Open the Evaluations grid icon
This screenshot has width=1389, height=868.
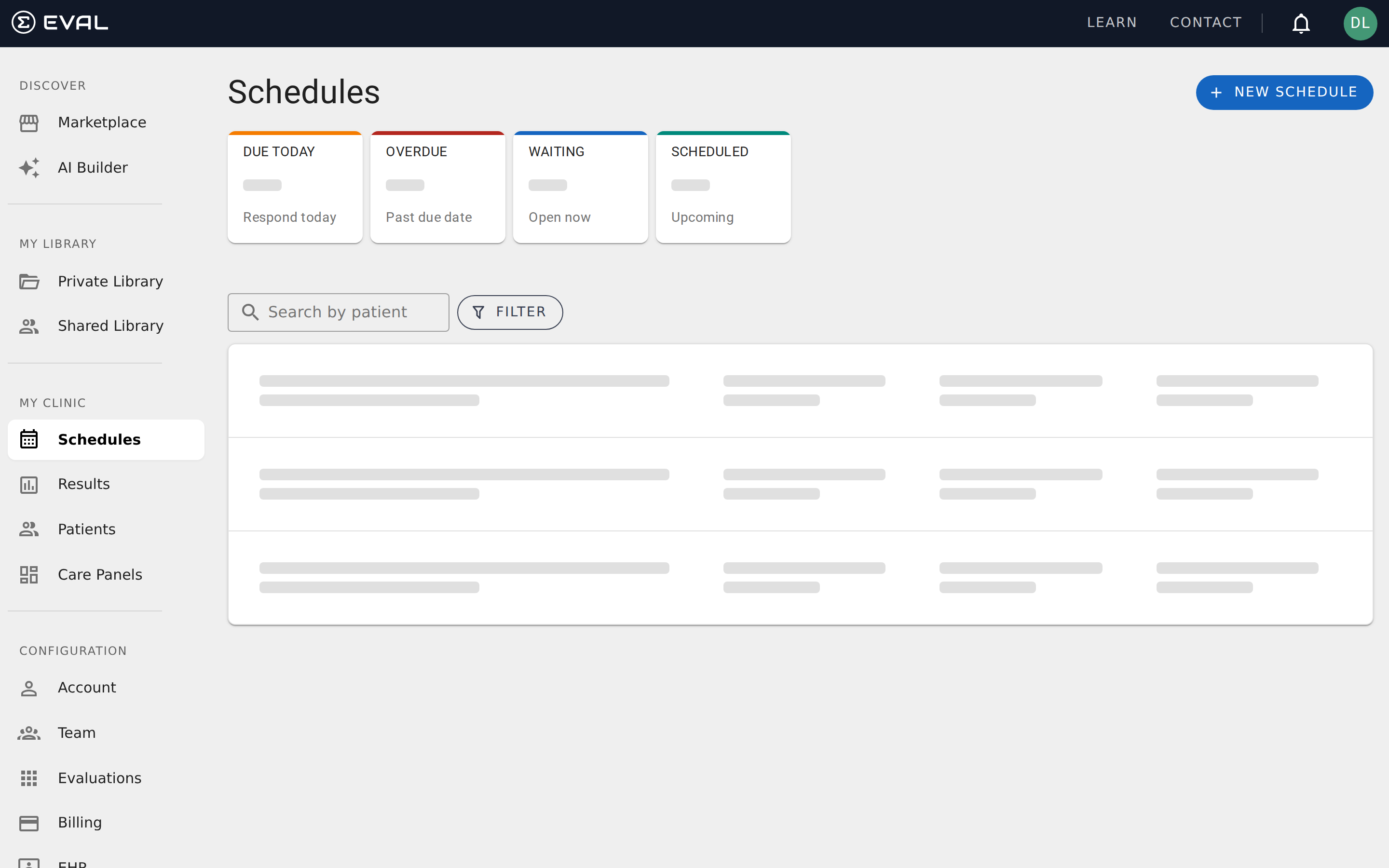tap(29, 778)
